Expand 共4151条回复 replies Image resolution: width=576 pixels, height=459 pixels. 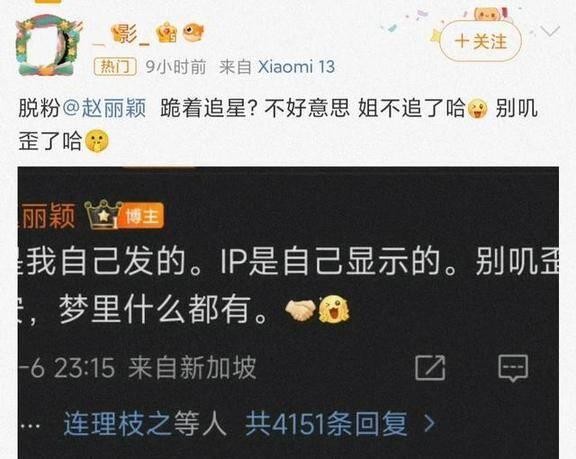coord(326,423)
